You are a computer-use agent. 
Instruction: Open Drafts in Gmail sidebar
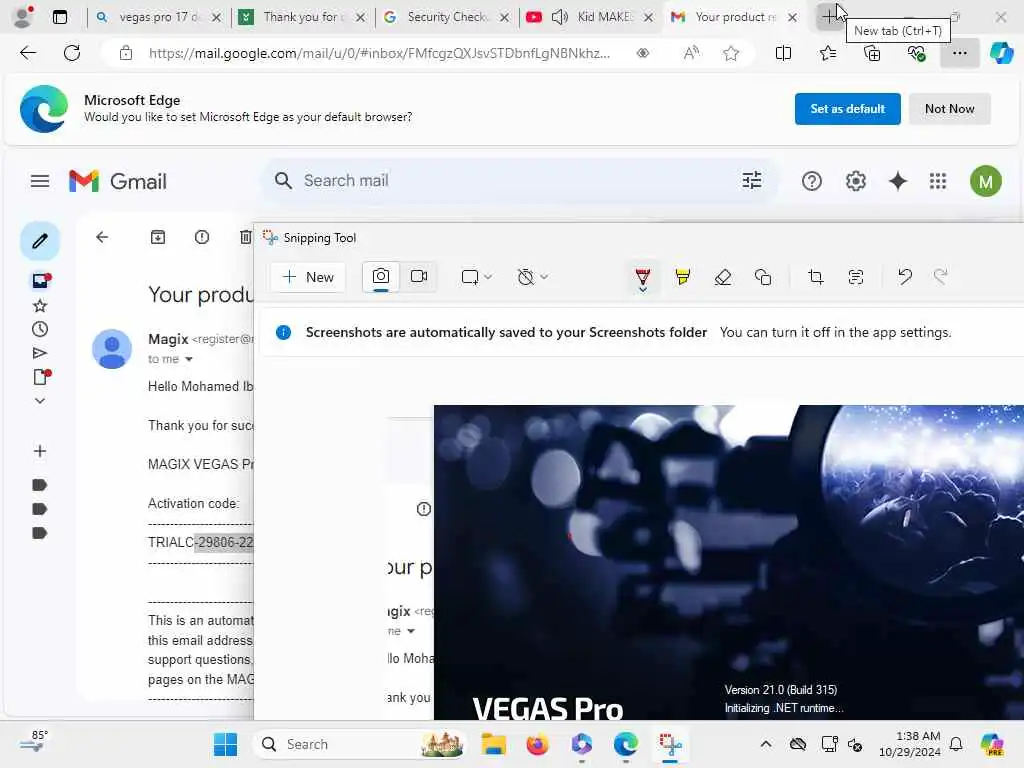point(41,377)
